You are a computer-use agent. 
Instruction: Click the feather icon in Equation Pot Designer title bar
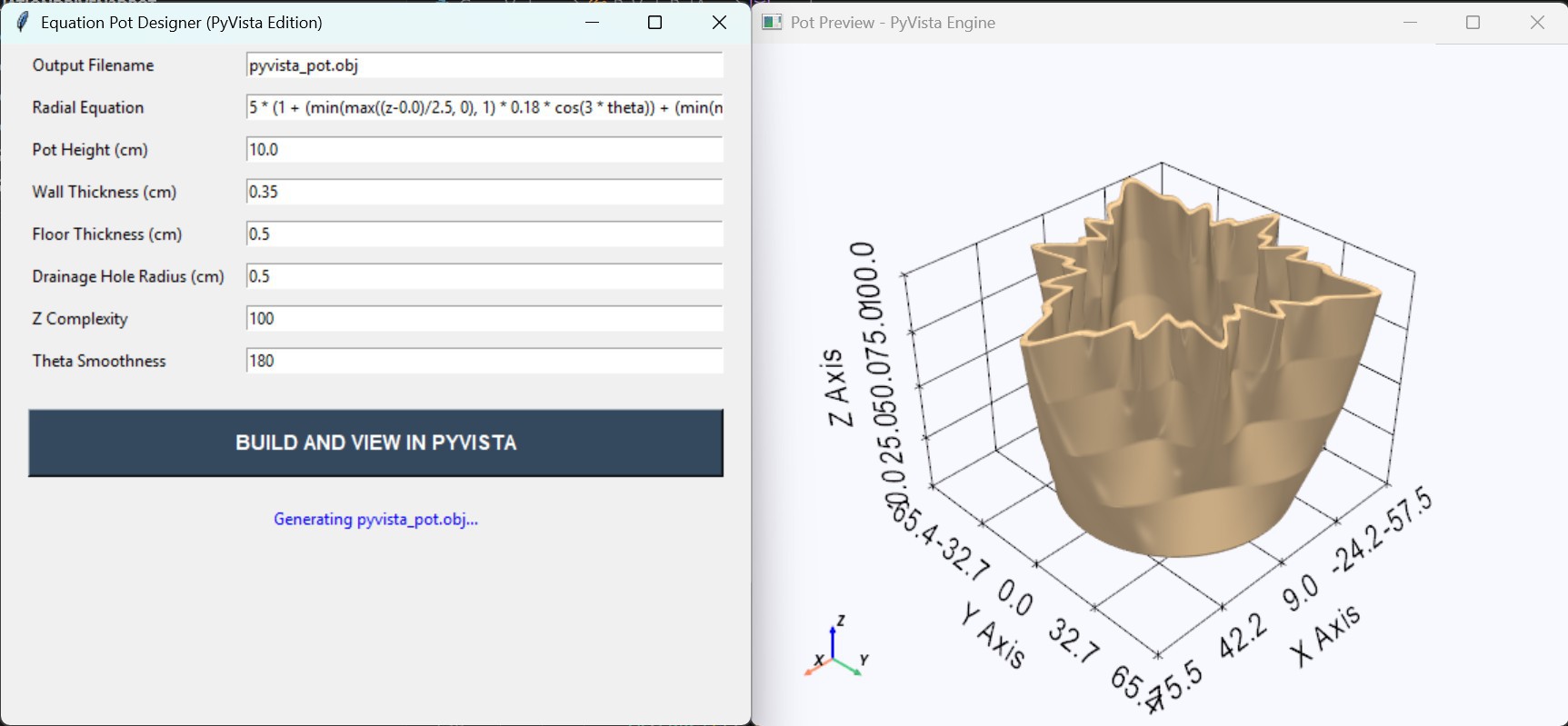22,23
